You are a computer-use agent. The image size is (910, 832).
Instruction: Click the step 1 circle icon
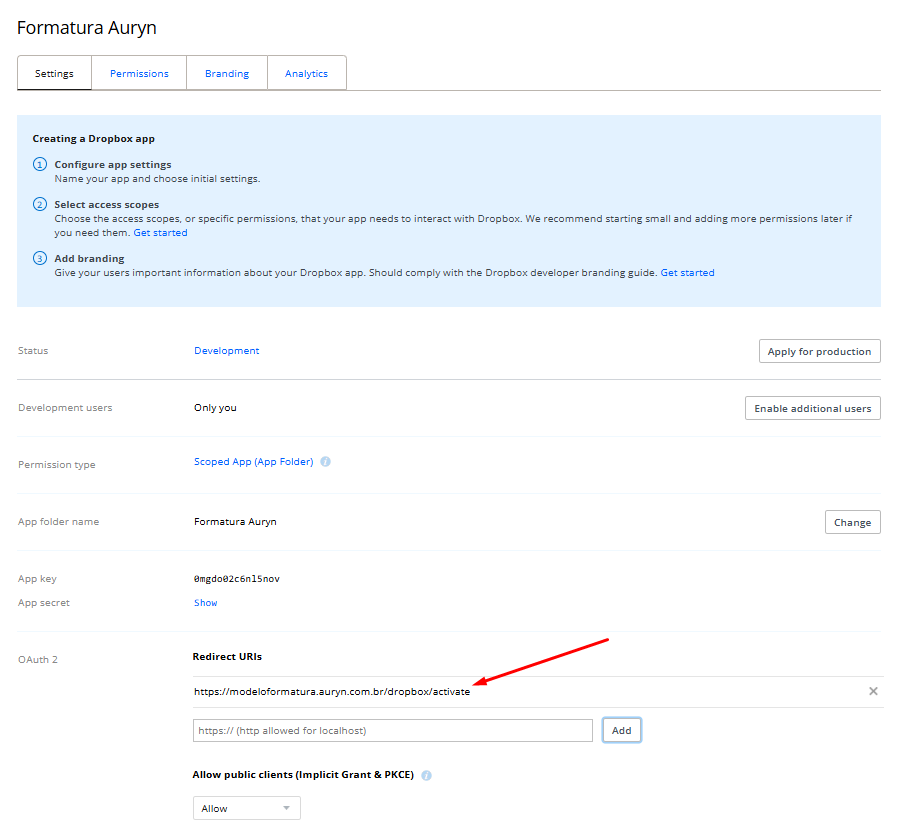click(39, 164)
